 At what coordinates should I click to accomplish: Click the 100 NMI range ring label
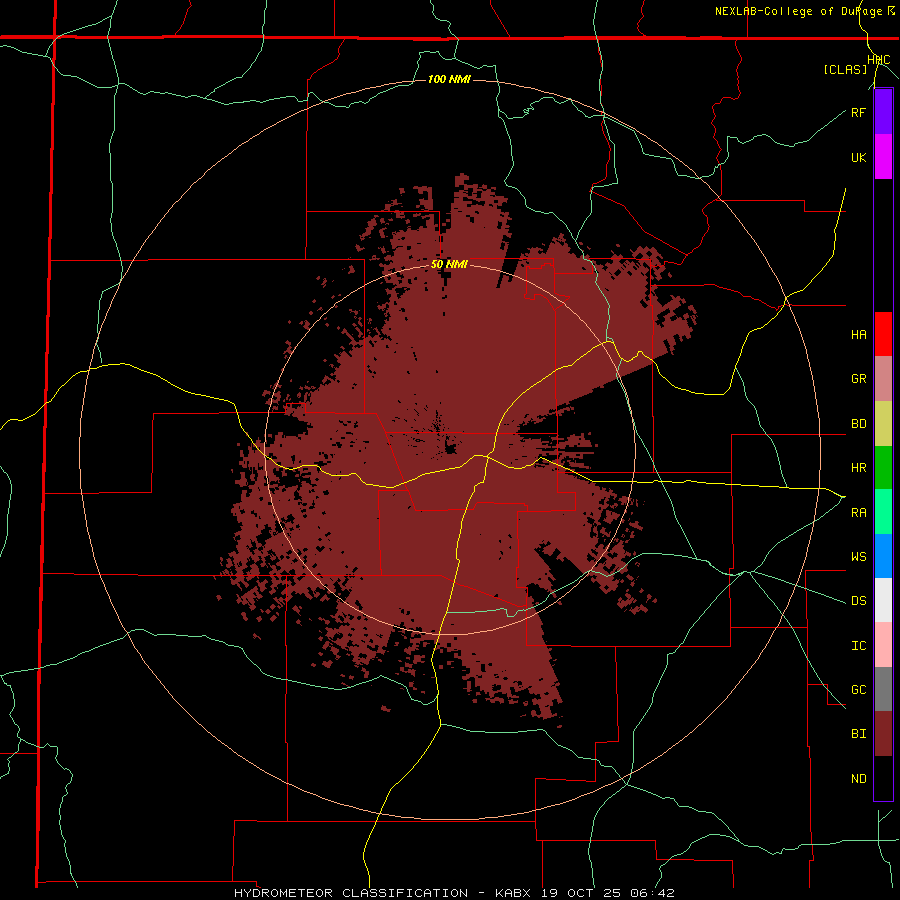point(449,79)
